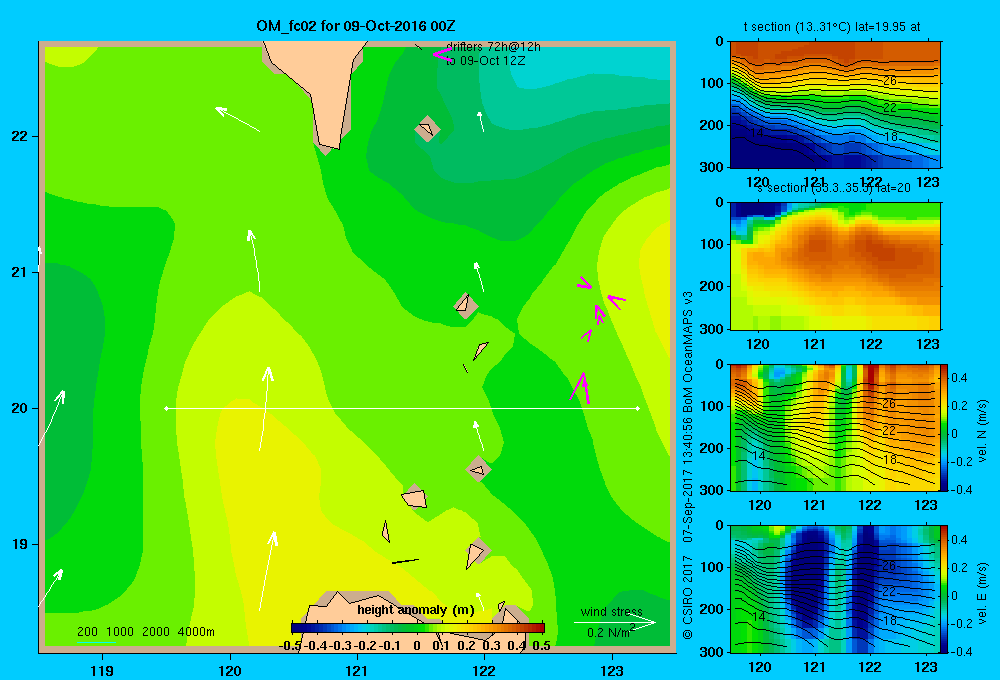Click the main map latitude axis label '22'
The width and height of the screenshot is (1000, 680).
tap(20, 136)
